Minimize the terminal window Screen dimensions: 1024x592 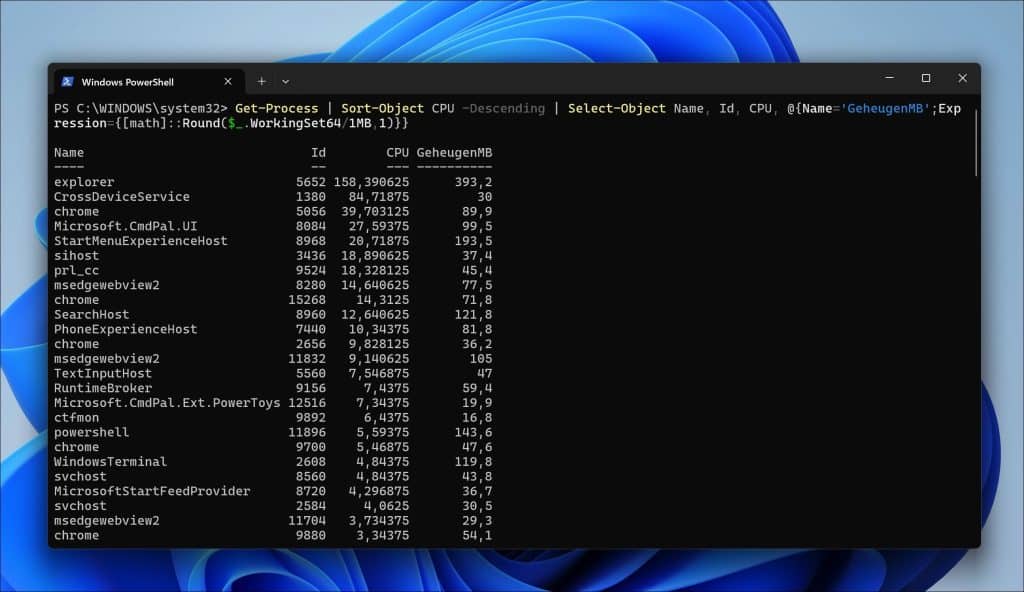click(x=889, y=78)
